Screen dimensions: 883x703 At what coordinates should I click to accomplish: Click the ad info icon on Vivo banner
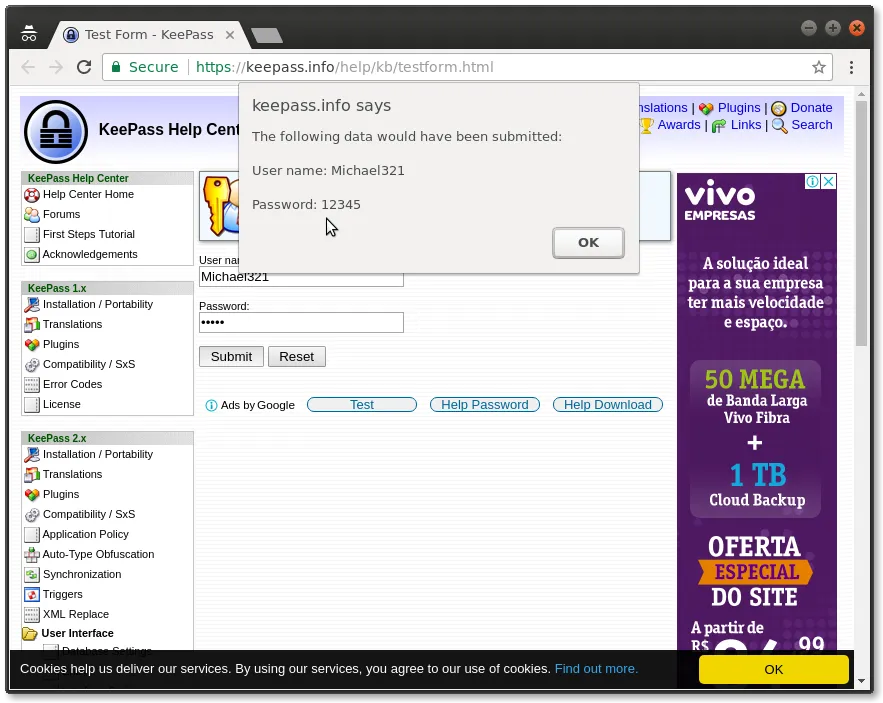[x=813, y=182]
